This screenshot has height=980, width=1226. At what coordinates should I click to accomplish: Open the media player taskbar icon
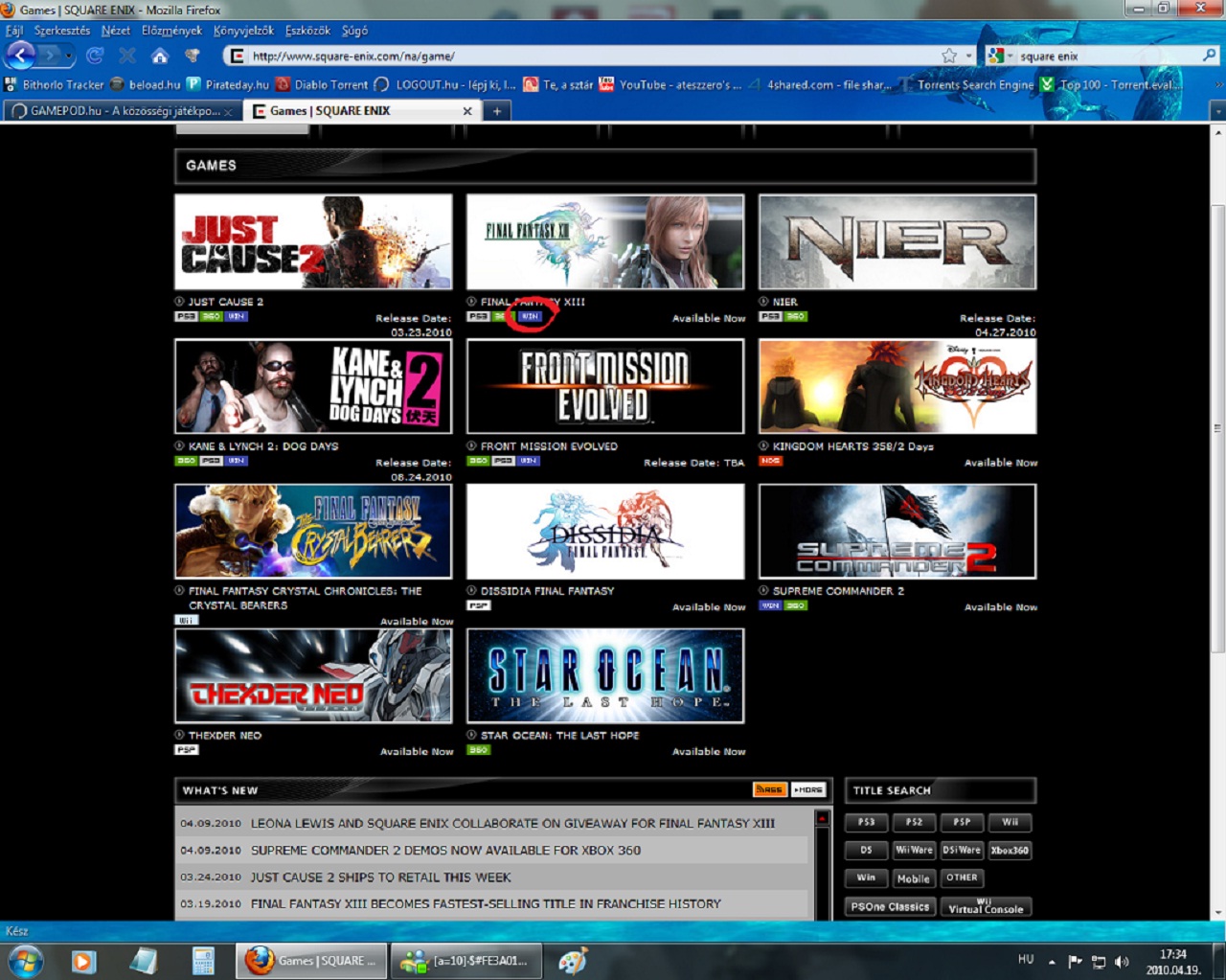[x=83, y=961]
